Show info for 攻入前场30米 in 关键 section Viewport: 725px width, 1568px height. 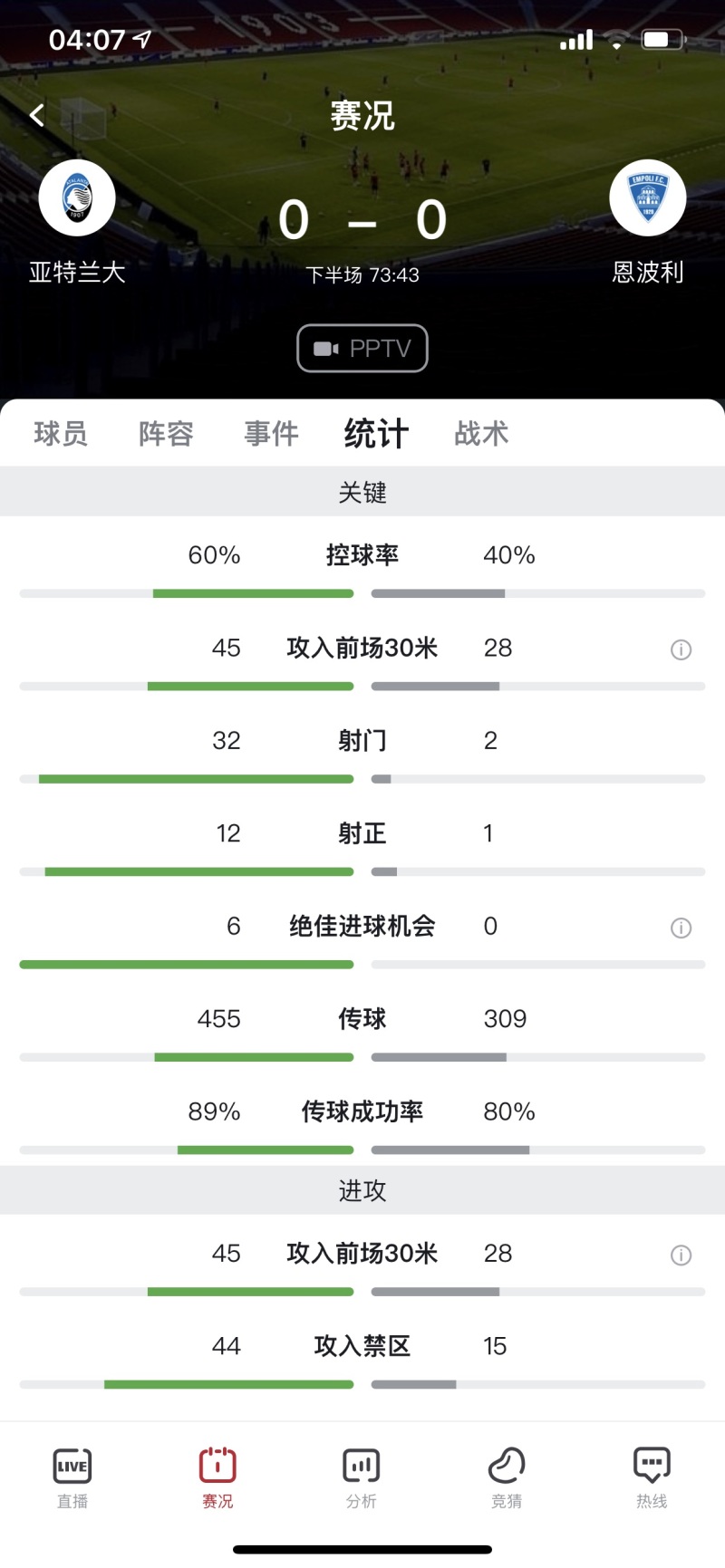(681, 649)
